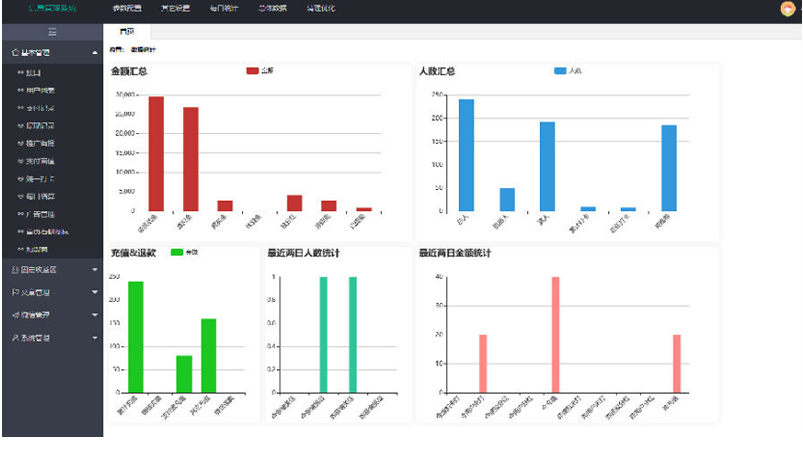Click the hamburger sidebar collapse icon
803x453 pixels.
[52, 32]
